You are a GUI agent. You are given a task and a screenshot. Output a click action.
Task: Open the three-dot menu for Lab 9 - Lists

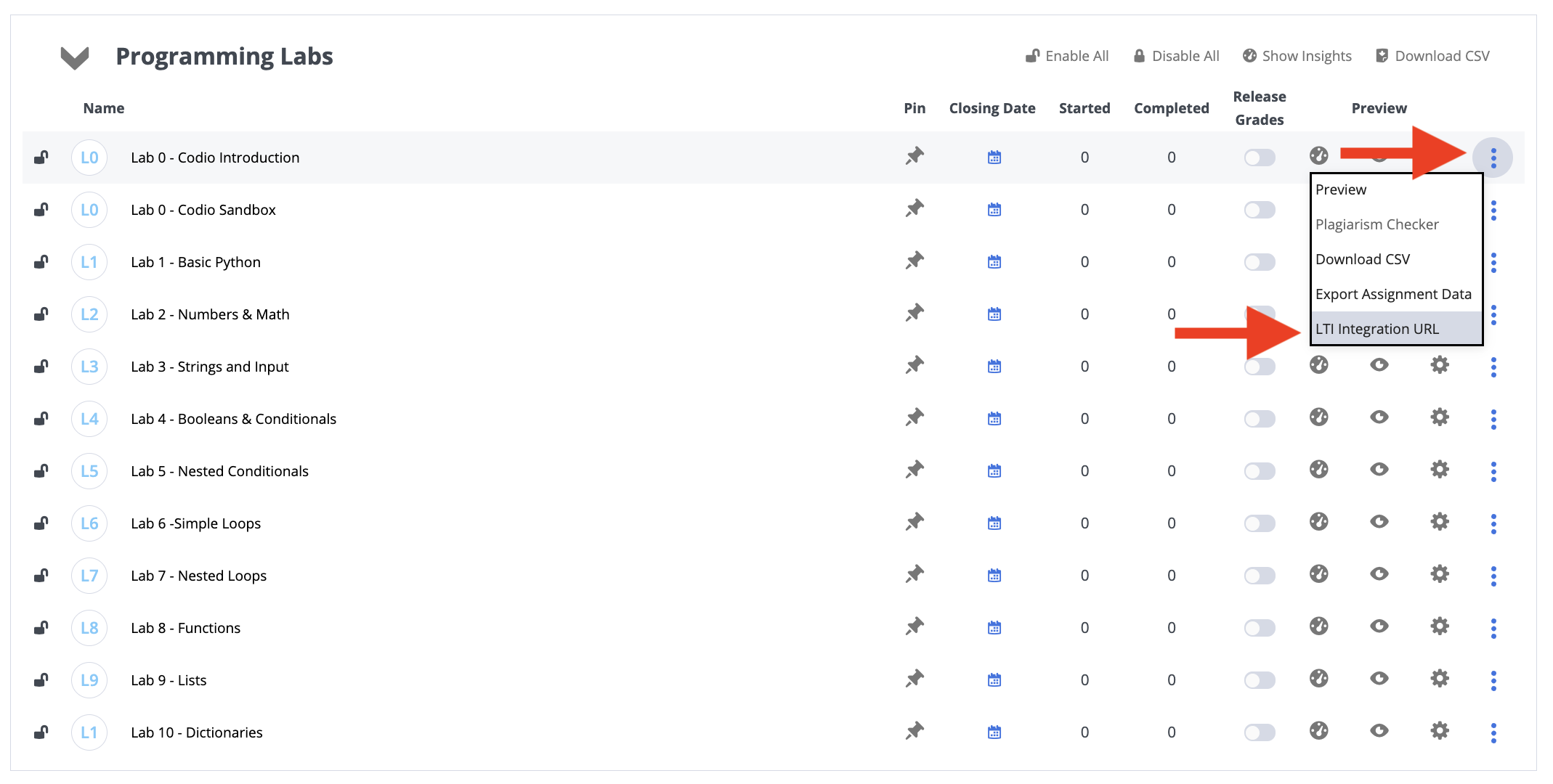click(x=1493, y=680)
